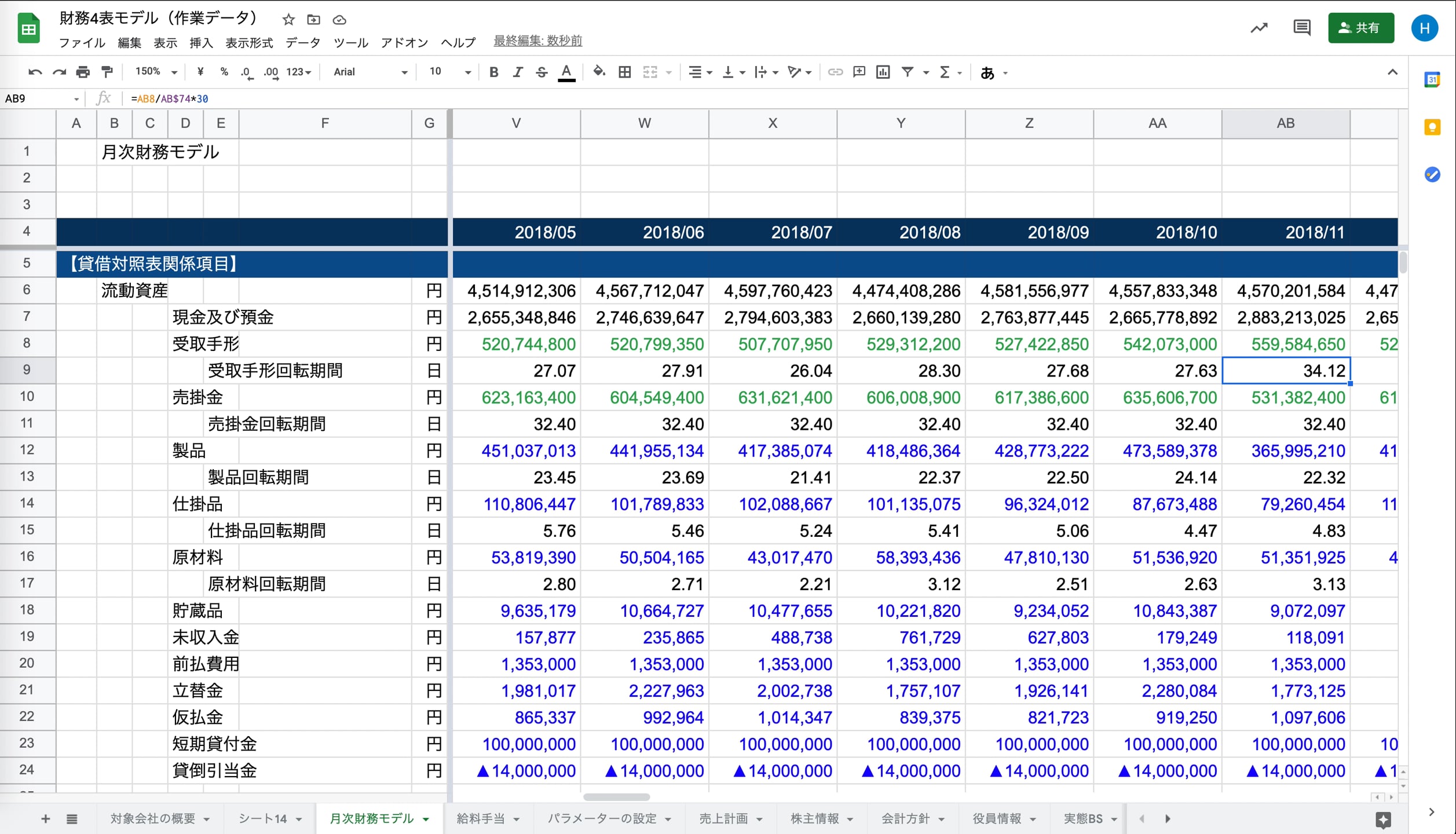Open the Explore button at bottom right
The height and width of the screenshot is (834, 1456).
click(x=1383, y=819)
